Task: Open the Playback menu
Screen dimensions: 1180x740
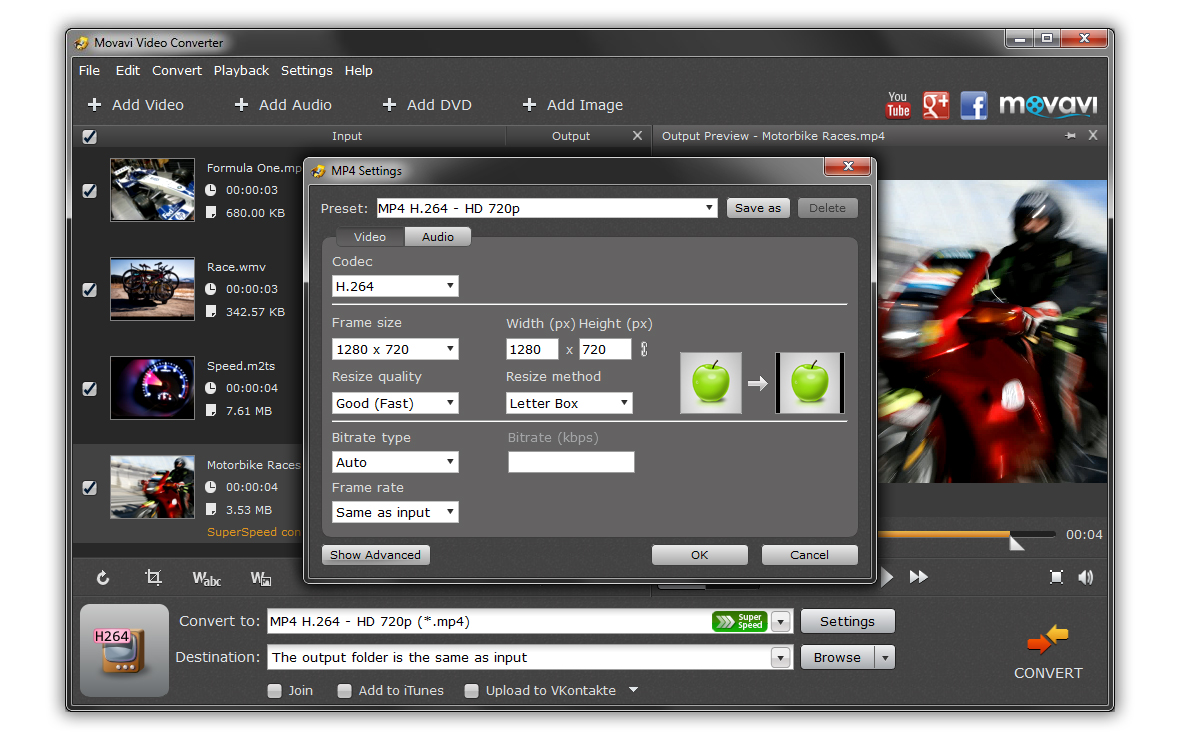Action: 241,70
